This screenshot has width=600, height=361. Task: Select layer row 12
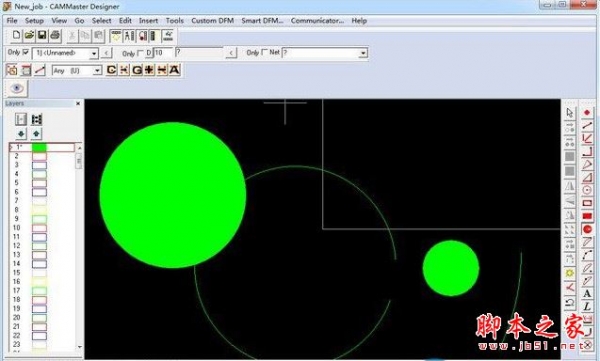click(x=41, y=246)
